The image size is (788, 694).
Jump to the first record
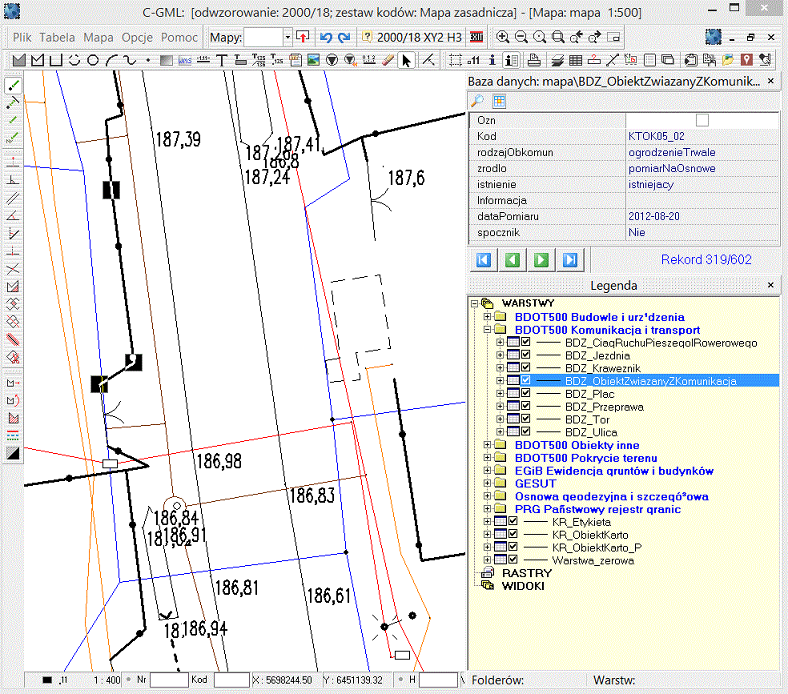click(483, 260)
